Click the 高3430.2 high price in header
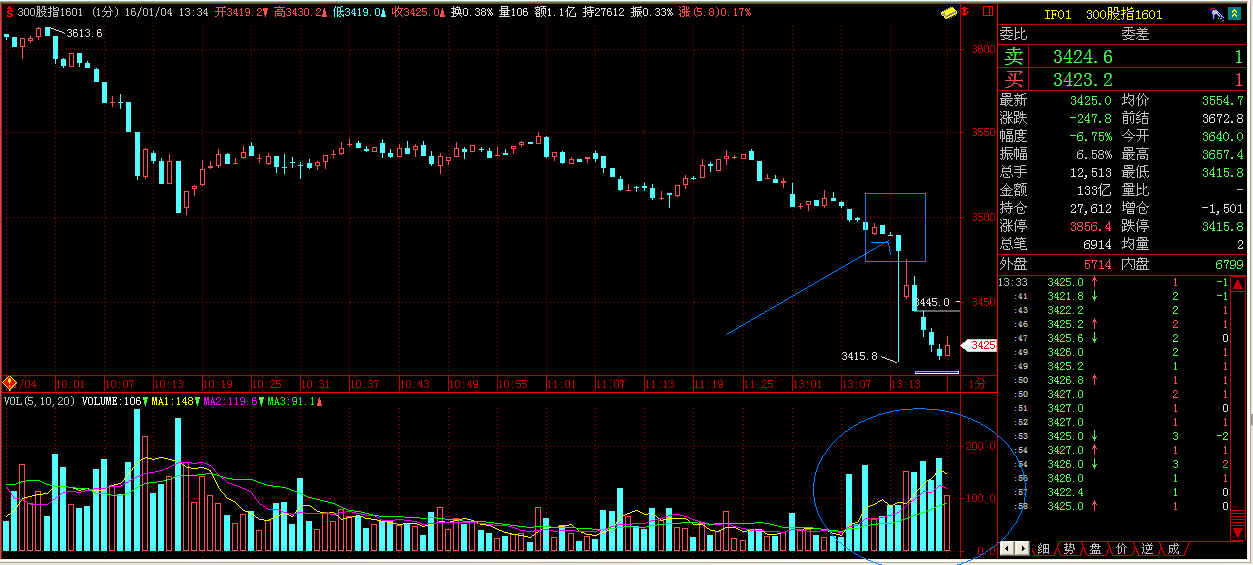Viewport: 1253px width, 565px height. [x=298, y=13]
